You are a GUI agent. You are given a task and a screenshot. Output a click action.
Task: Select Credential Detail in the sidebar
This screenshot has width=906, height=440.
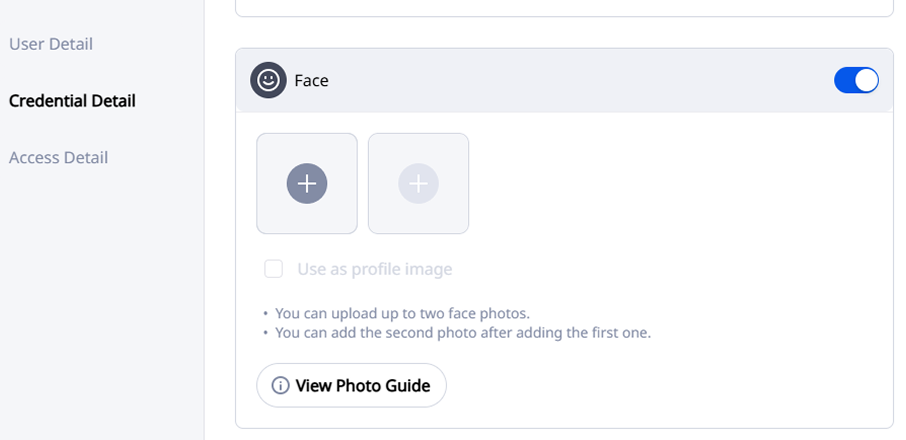pos(72,101)
